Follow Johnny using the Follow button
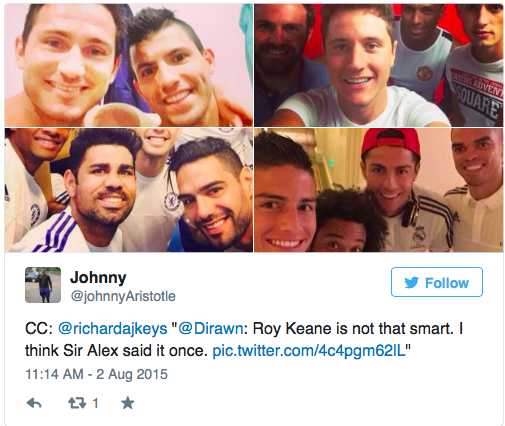The width and height of the screenshot is (505, 426). click(437, 282)
